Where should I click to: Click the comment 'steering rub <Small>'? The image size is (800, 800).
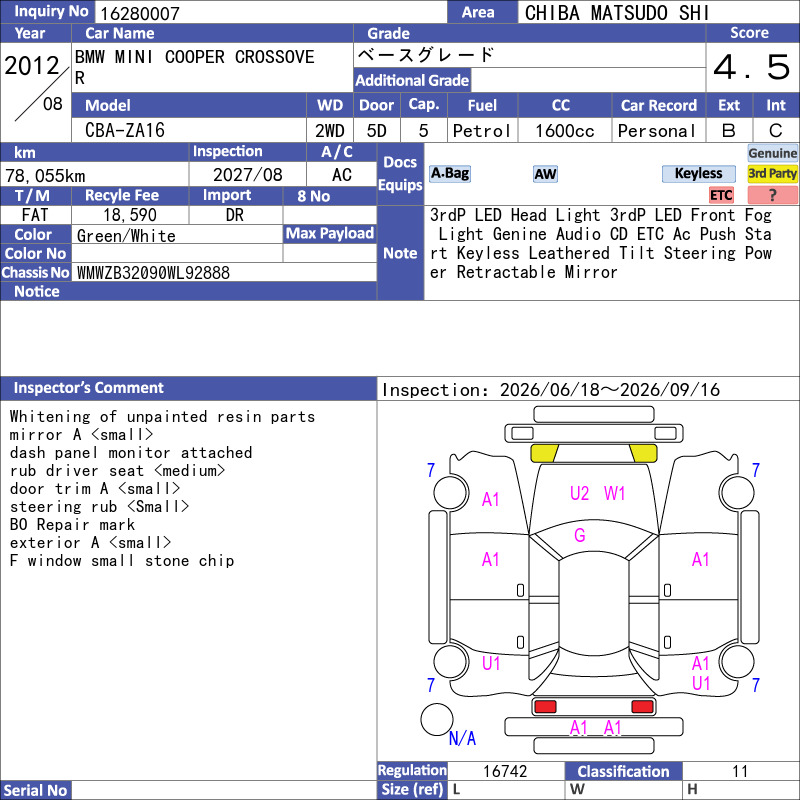[x=99, y=507]
